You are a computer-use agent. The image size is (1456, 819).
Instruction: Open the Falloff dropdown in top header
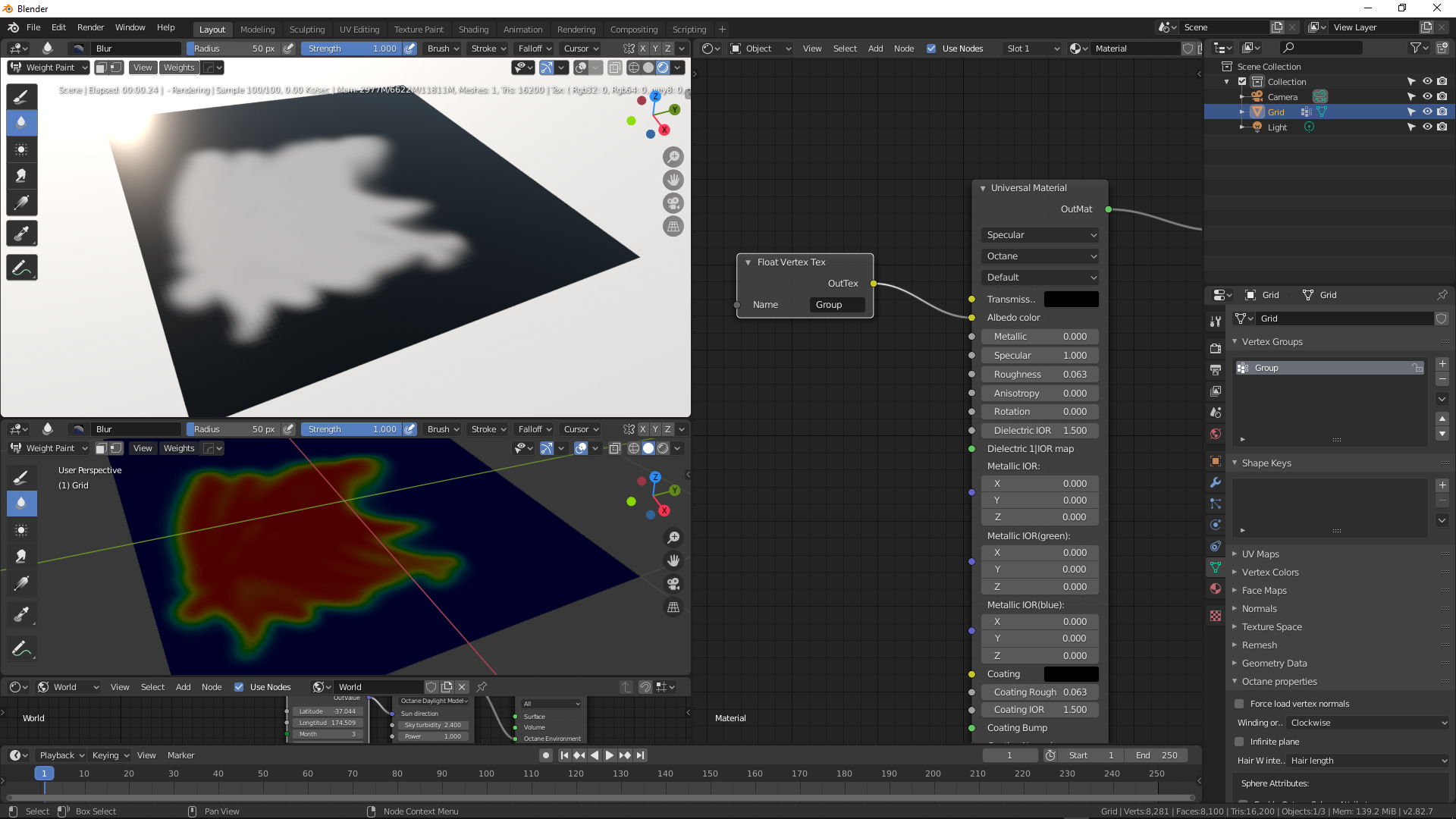tap(534, 49)
